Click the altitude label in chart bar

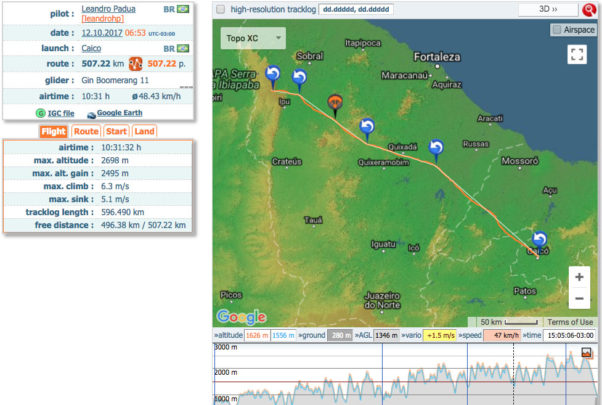pyautogui.click(x=228, y=335)
